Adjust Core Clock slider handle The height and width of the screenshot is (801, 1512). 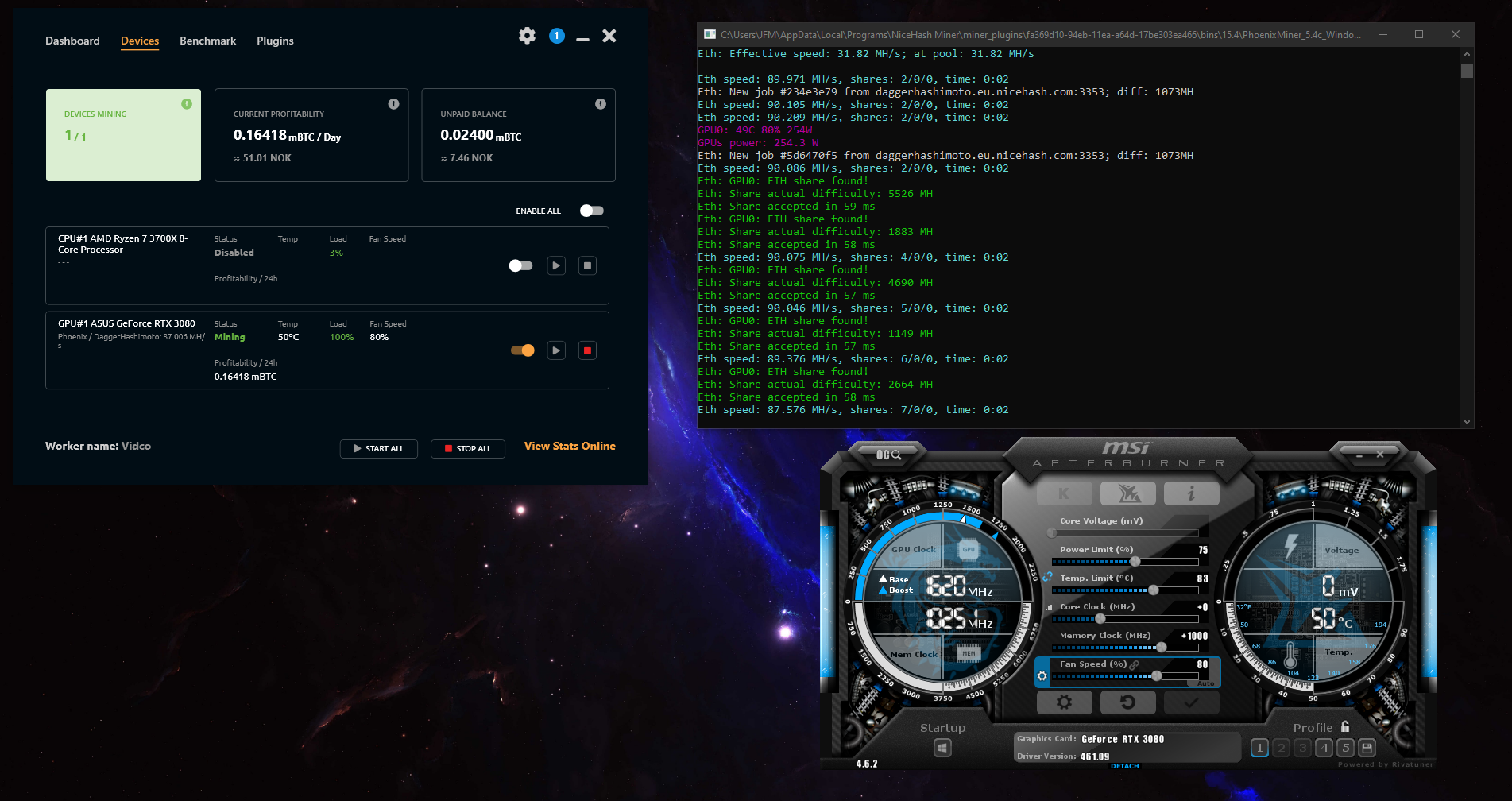[x=1100, y=619]
